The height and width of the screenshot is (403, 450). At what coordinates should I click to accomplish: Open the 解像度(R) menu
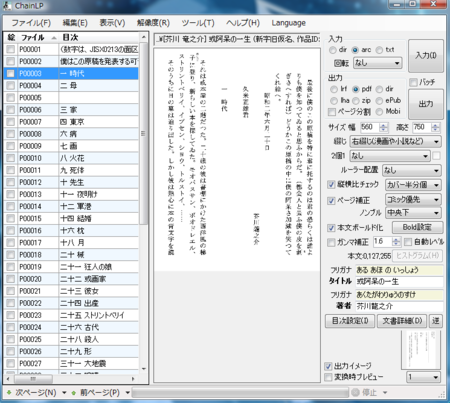(x=153, y=23)
